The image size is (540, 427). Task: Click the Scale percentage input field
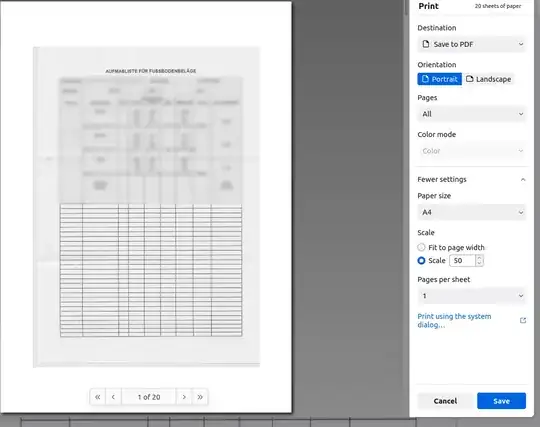[x=463, y=260]
